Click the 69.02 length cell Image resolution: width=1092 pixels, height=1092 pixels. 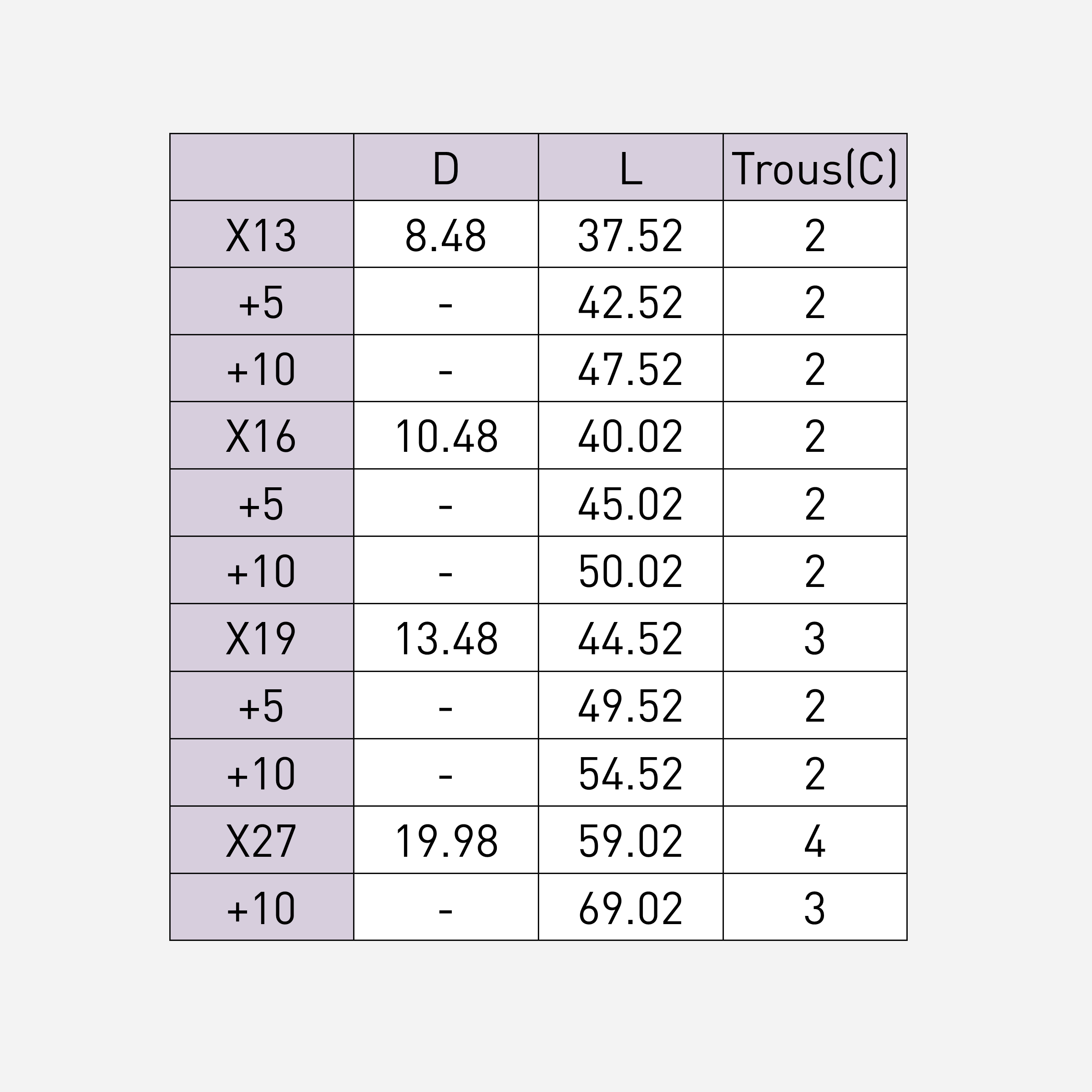(630, 907)
